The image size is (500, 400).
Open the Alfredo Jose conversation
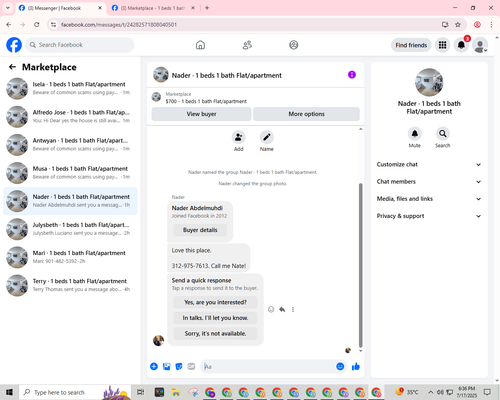tap(70, 116)
